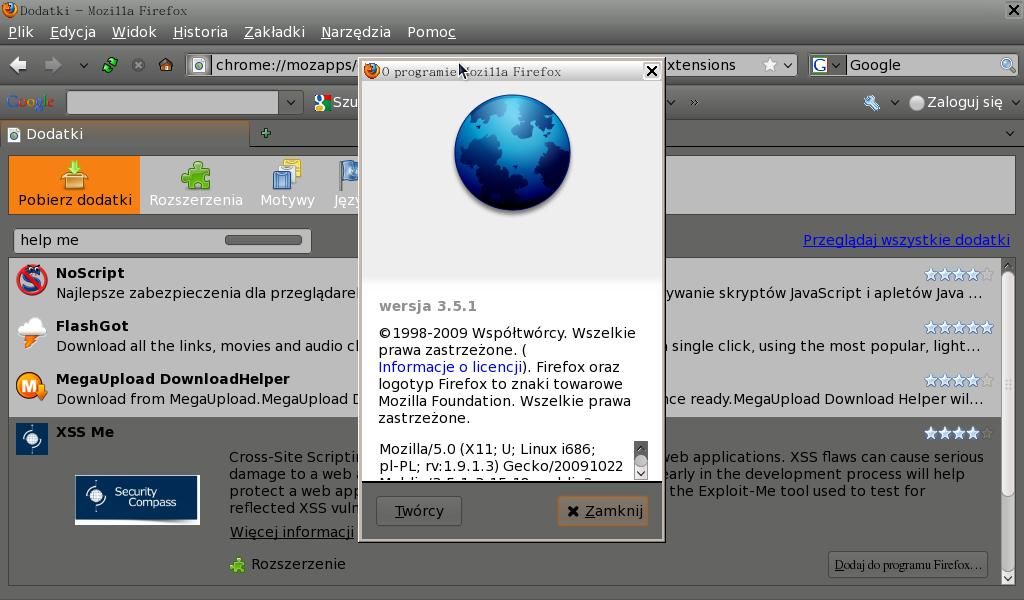
Task: Open Google Toolbar wrench settings icon
Action: coord(871,103)
